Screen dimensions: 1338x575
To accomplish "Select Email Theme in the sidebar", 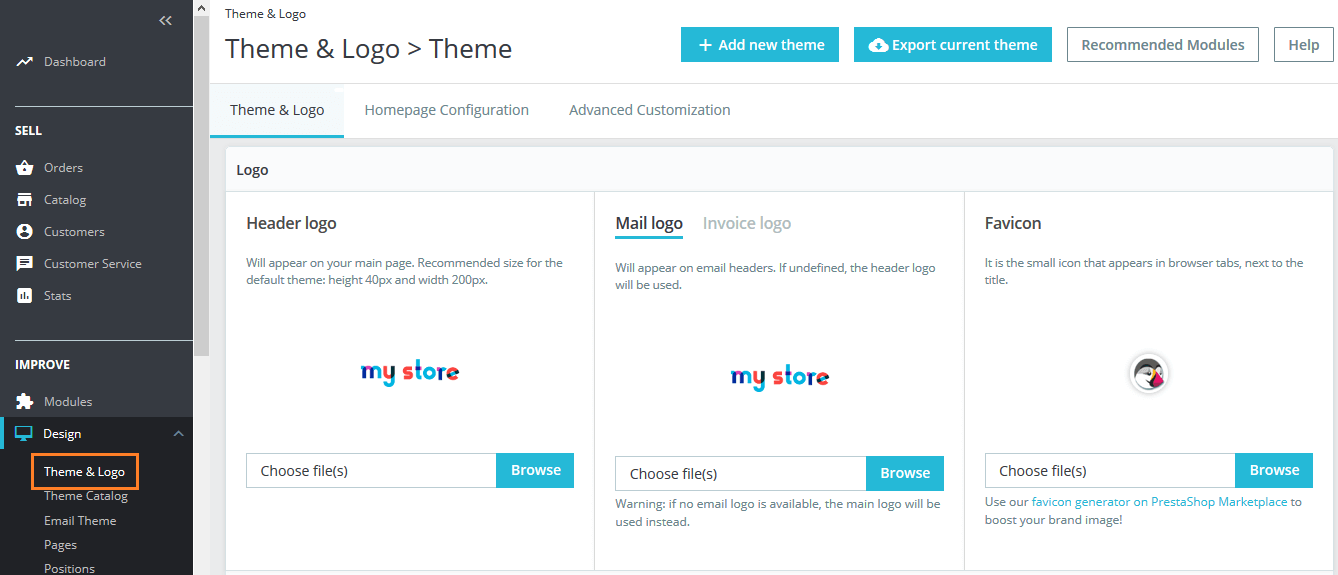I will 80,521.
